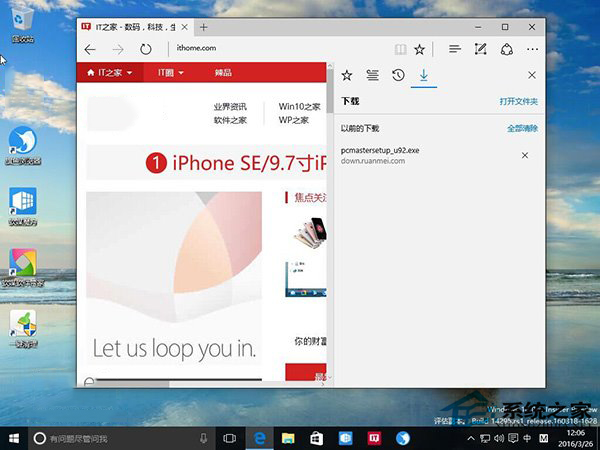This screenshot has height=450, width=600.
Task: Select the Downloads tab in Hub panel
Action: [x=424, y=75]
